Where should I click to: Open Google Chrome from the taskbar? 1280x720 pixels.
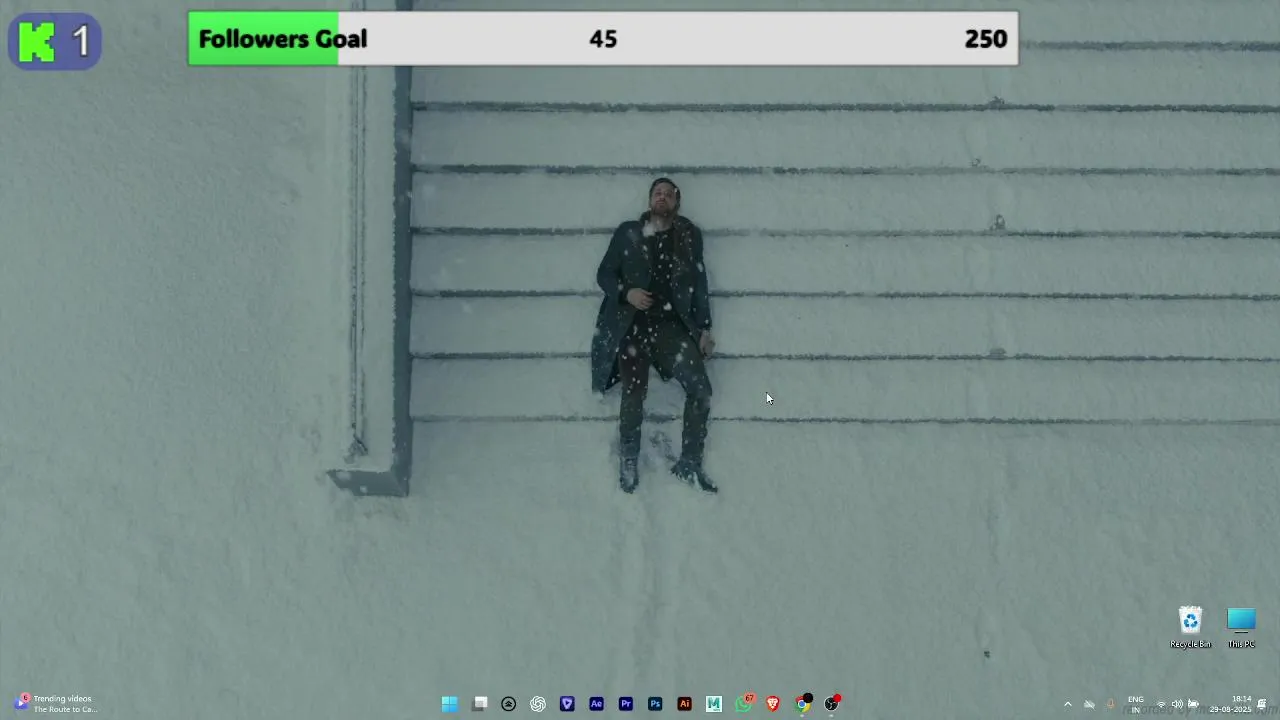click(x=803, y=703)
